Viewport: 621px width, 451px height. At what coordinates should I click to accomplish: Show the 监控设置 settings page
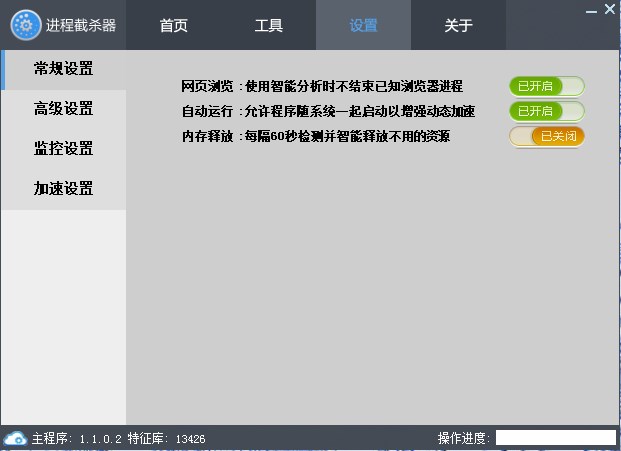(x=63, y=149)
